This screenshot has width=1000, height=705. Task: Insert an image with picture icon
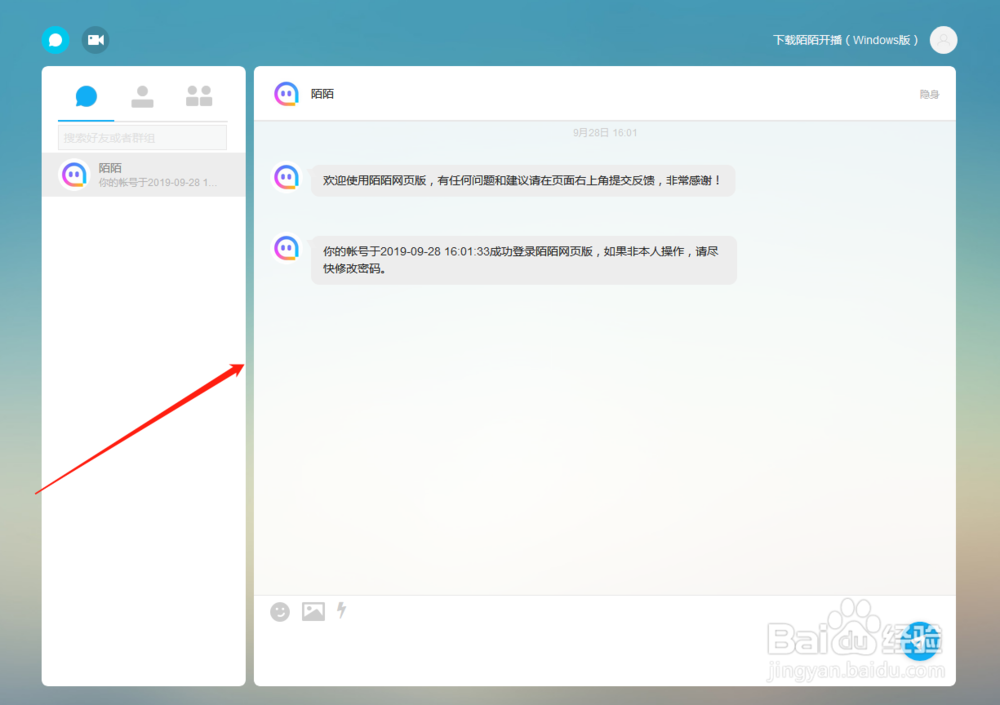pos(313,611)
